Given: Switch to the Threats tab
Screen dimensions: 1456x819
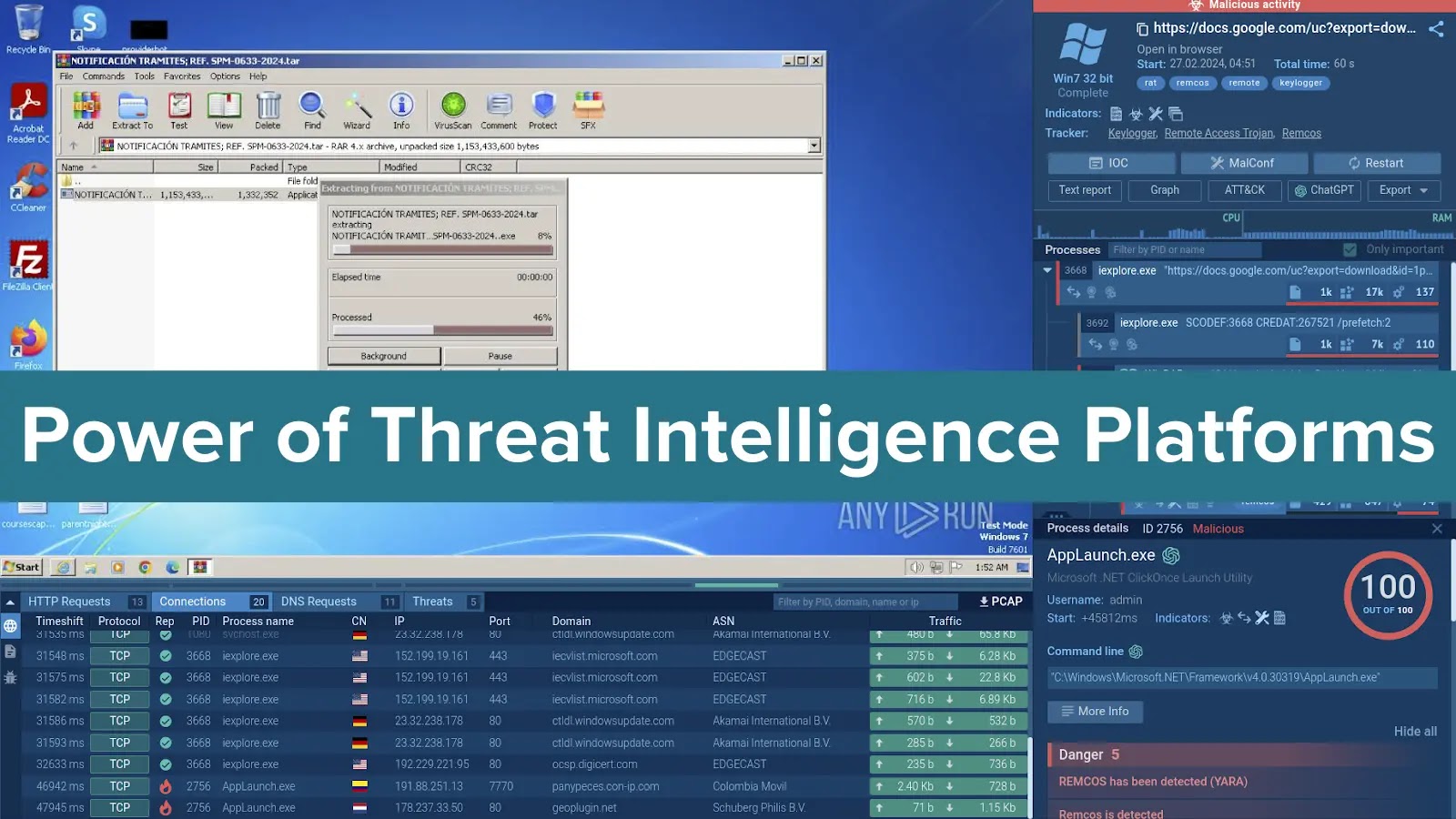Looking at the screenshot, I should tap(432, 602).
